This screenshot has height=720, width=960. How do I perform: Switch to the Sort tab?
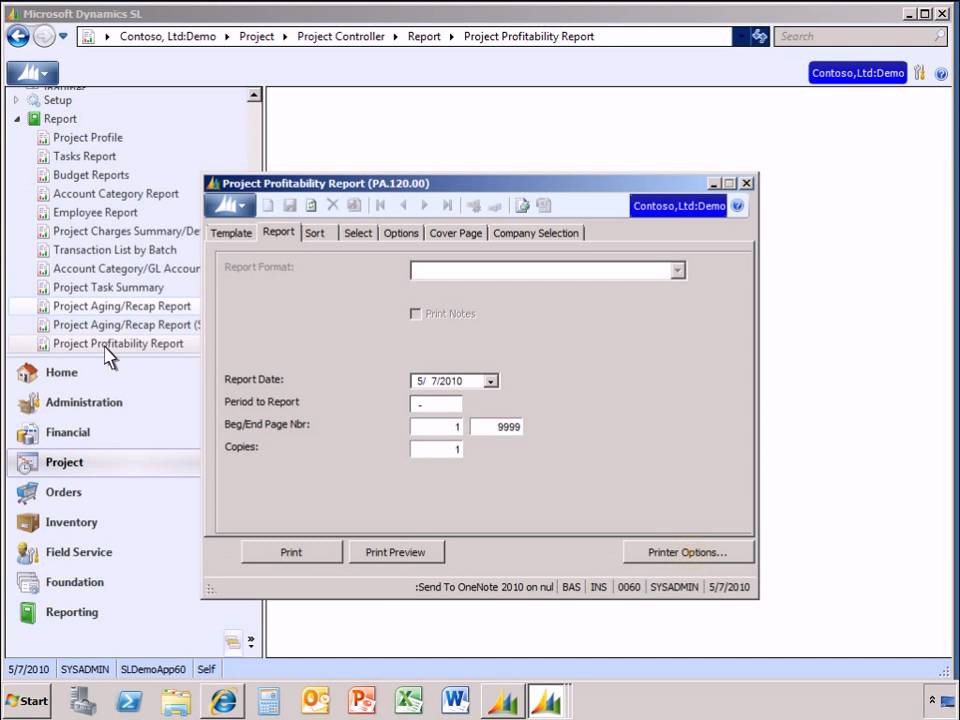[315, 233]
